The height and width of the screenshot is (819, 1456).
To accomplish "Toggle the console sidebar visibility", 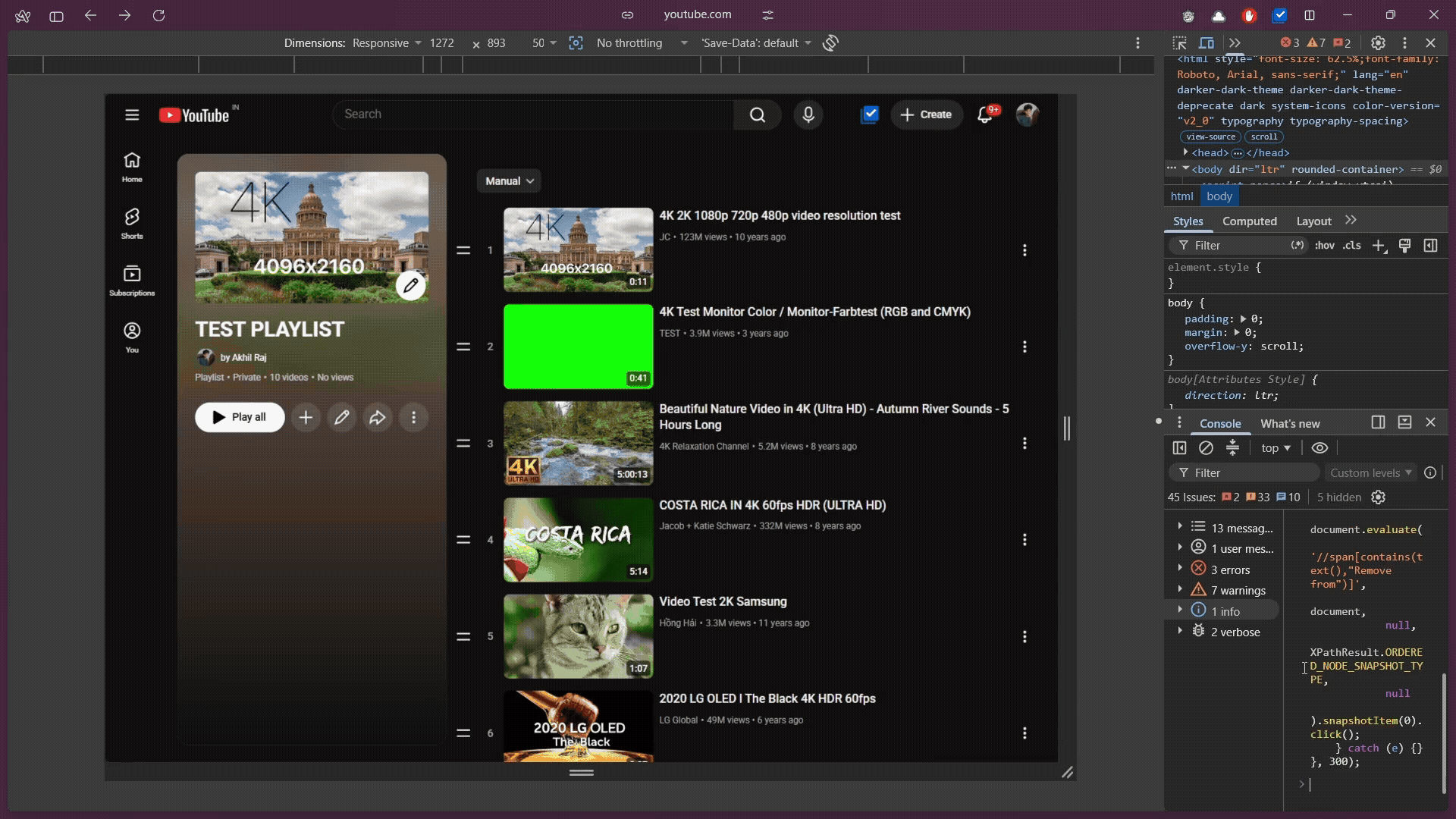I will click(1179, 448).
